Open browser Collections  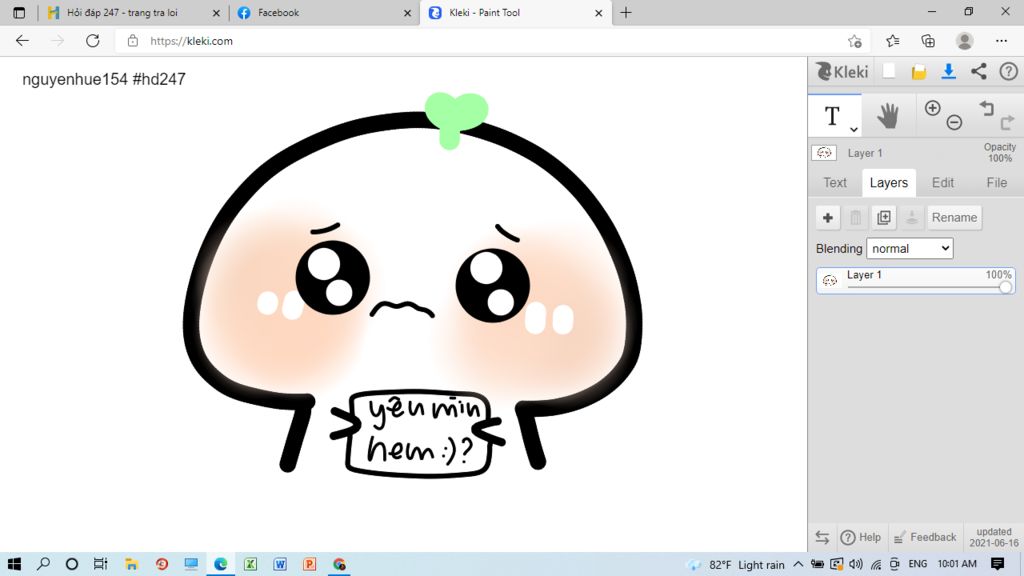coord(928,41)
